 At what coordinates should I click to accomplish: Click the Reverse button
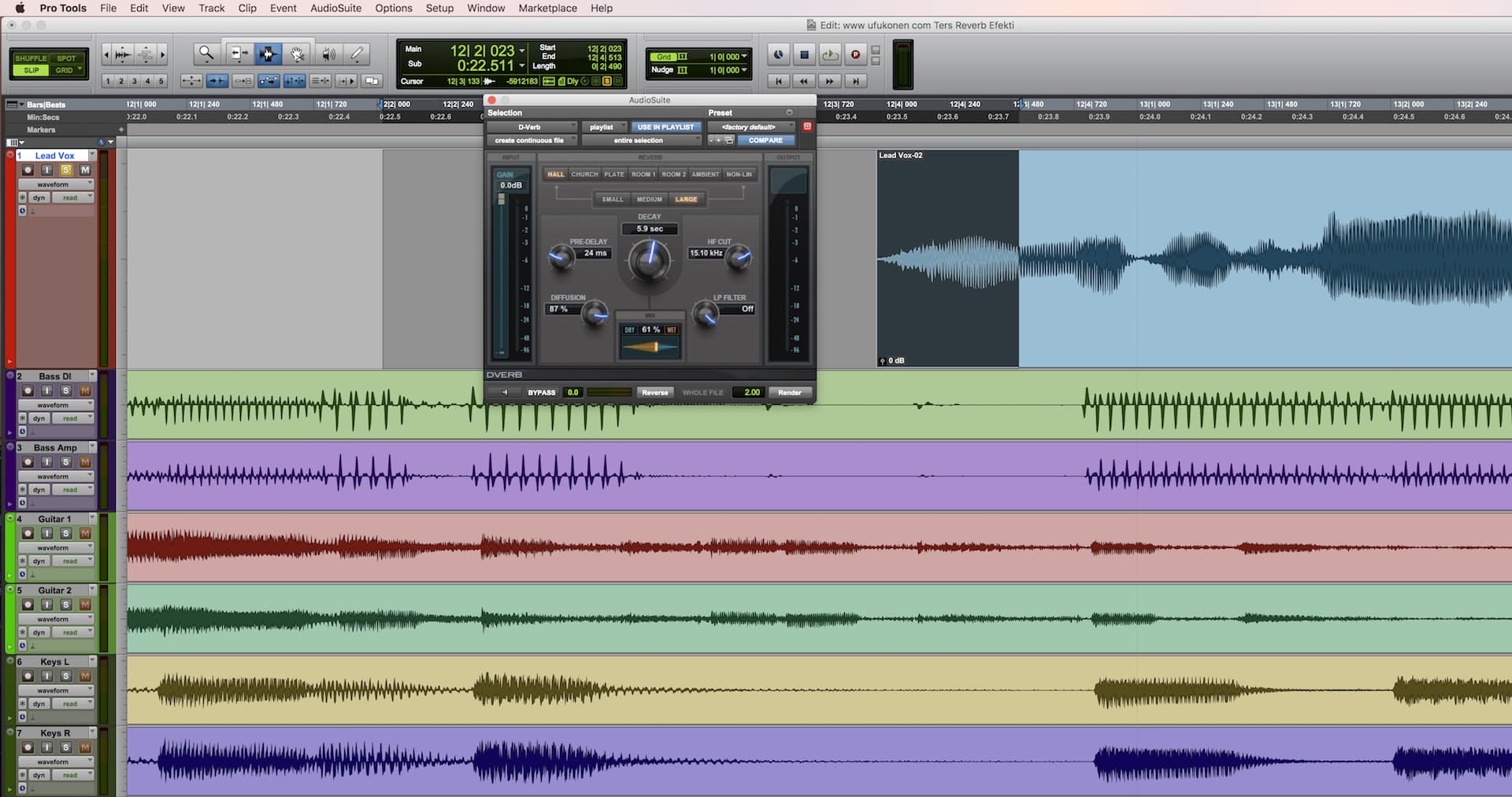654,392
